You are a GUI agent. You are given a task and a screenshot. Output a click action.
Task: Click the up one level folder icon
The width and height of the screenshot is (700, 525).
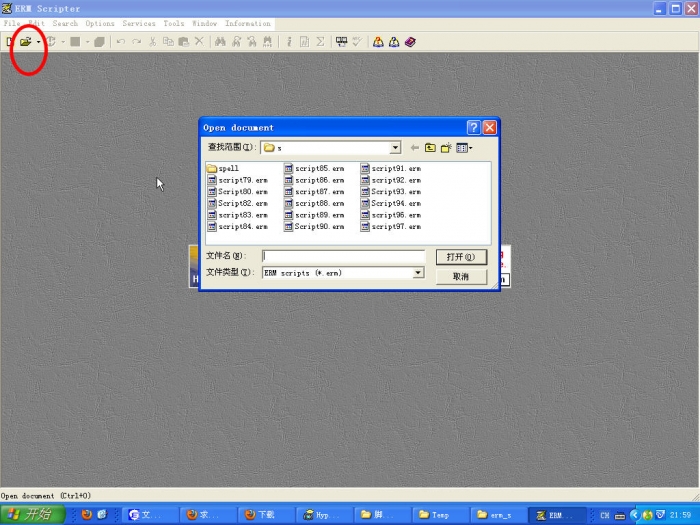430,148
